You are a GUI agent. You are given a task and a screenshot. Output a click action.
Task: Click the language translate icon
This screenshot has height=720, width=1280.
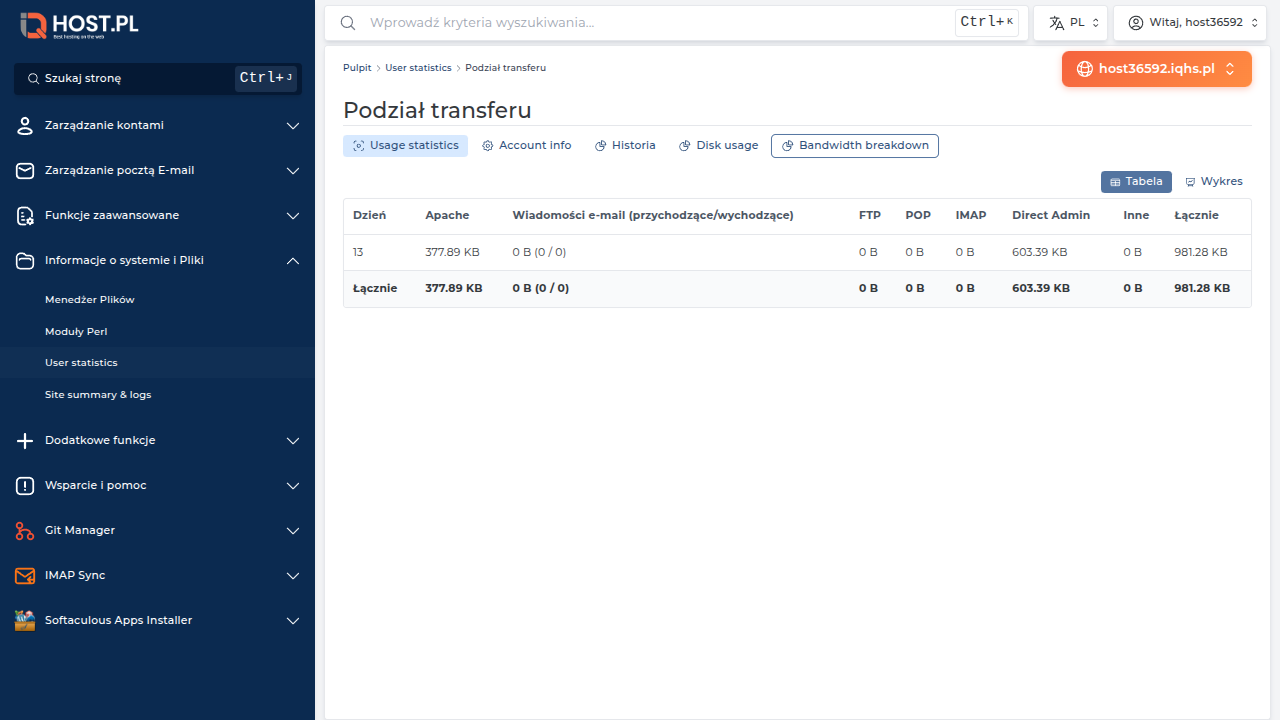[1056, 22]
